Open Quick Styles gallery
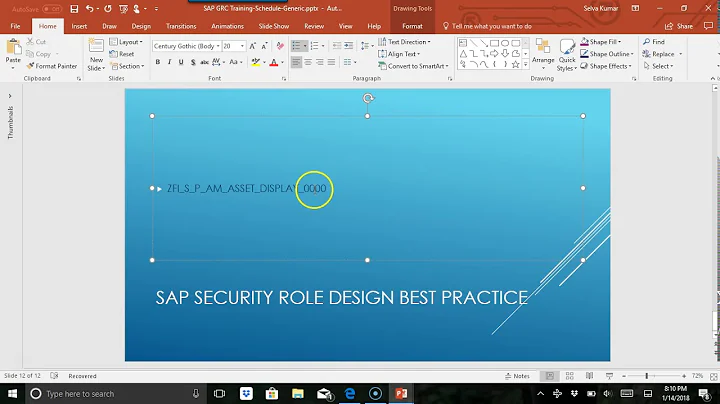The image size is (720, 404). tap(567, 54)
